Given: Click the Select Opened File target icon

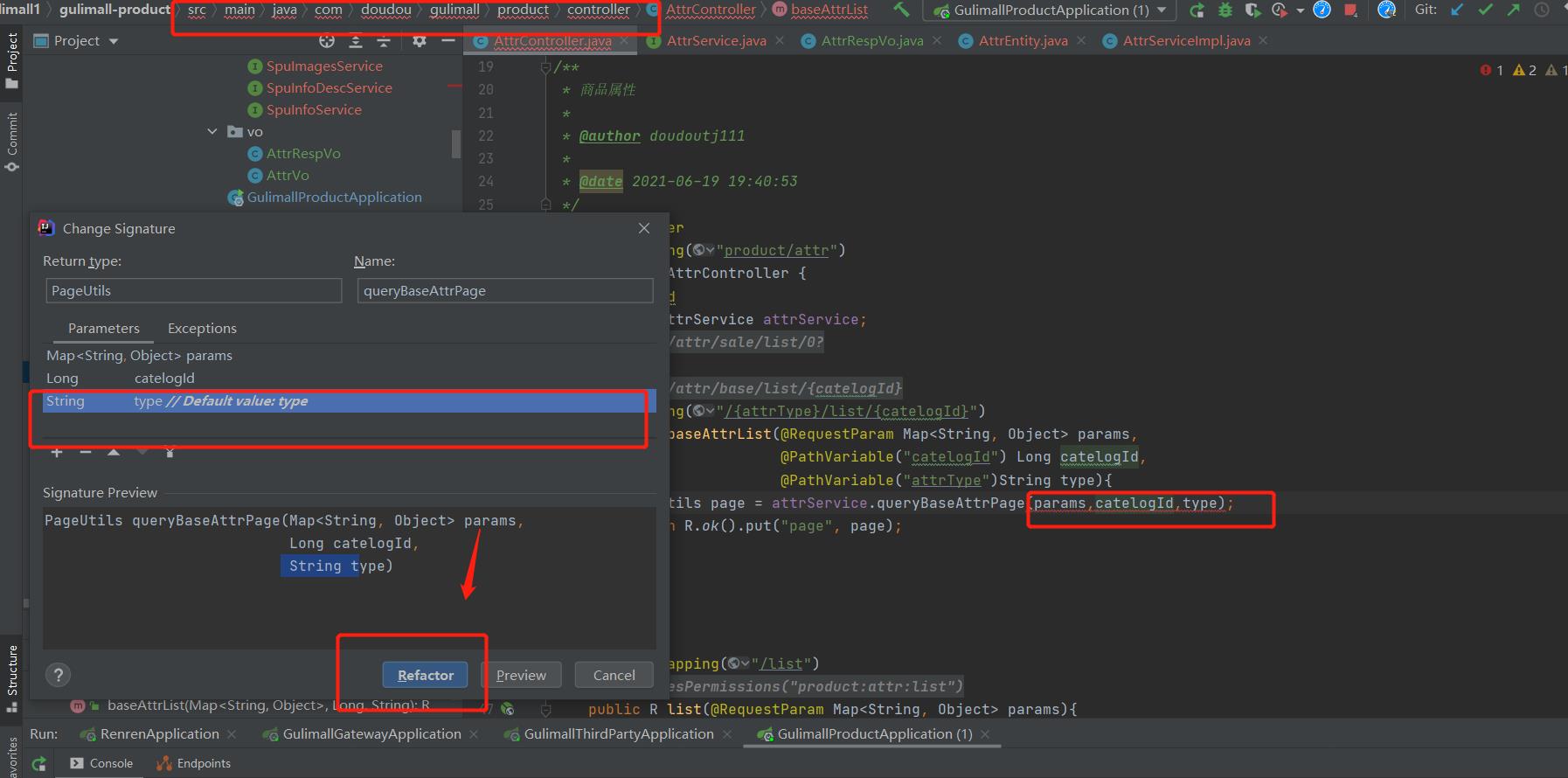Looking at the screenshot, I should click(x=327, y=41).
